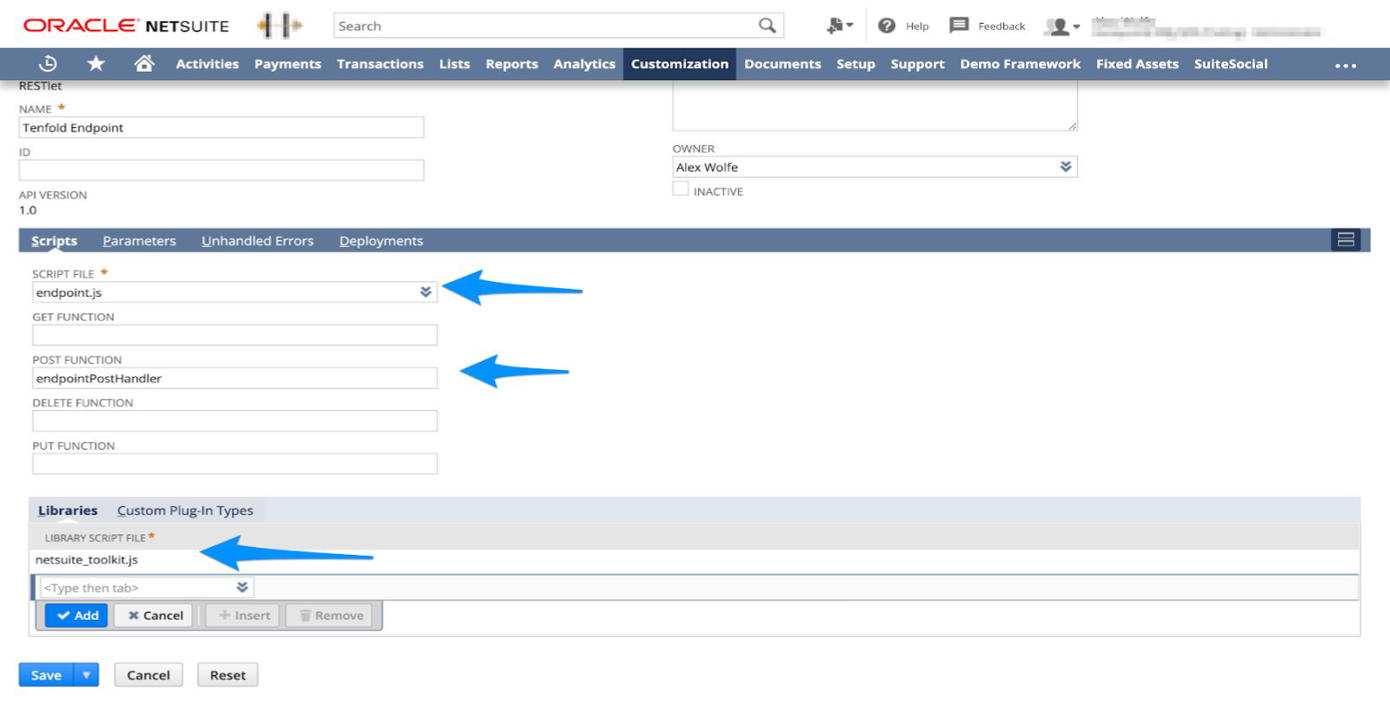
Task: Click the Feedback speech bubble icon
Action: (958, 25)
